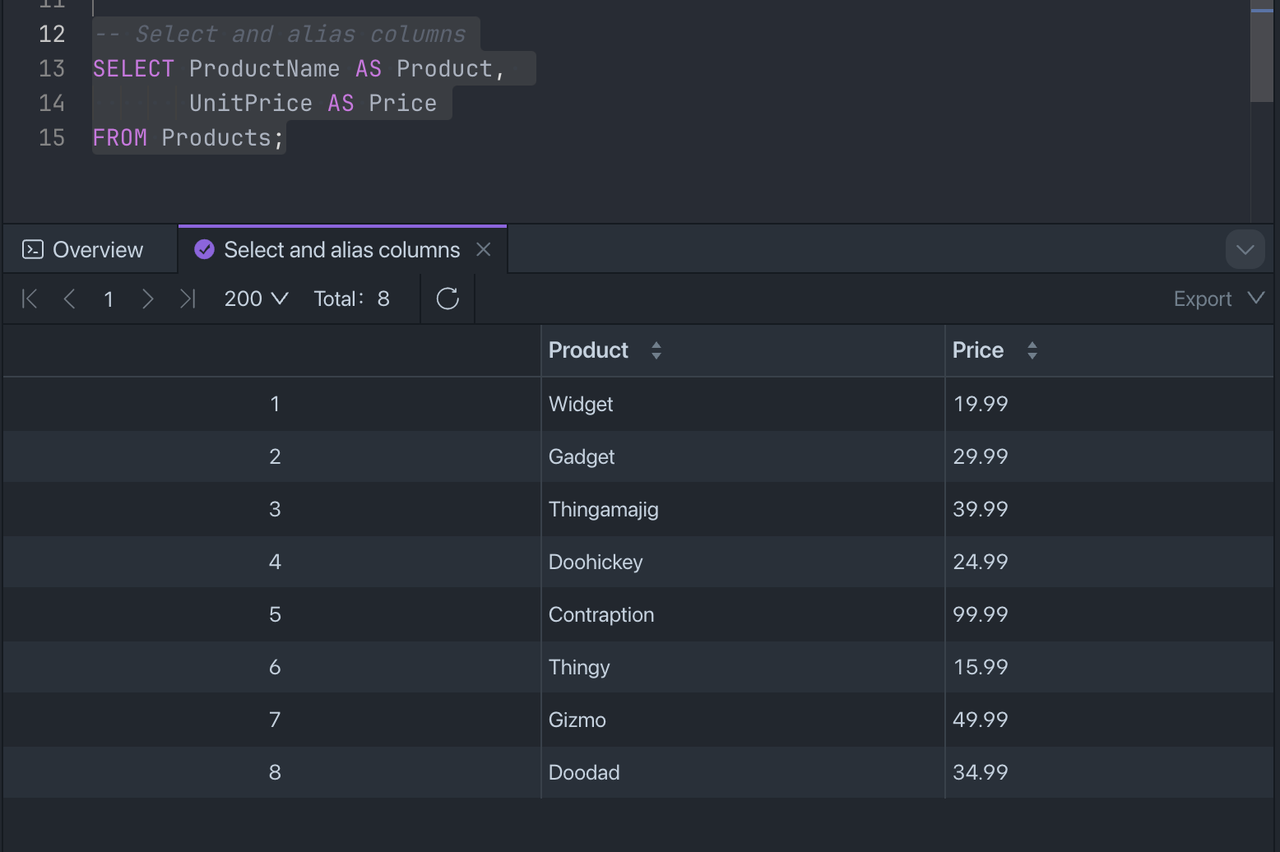Go to the next results page

click(148, 299)
